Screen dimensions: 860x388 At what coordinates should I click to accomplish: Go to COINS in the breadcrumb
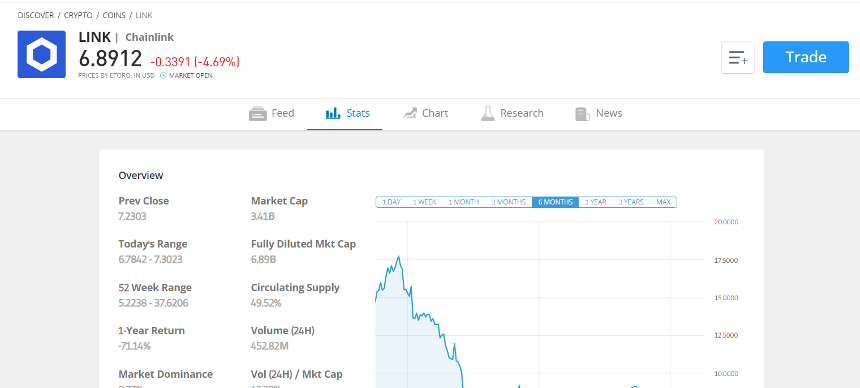pos(114,15)
